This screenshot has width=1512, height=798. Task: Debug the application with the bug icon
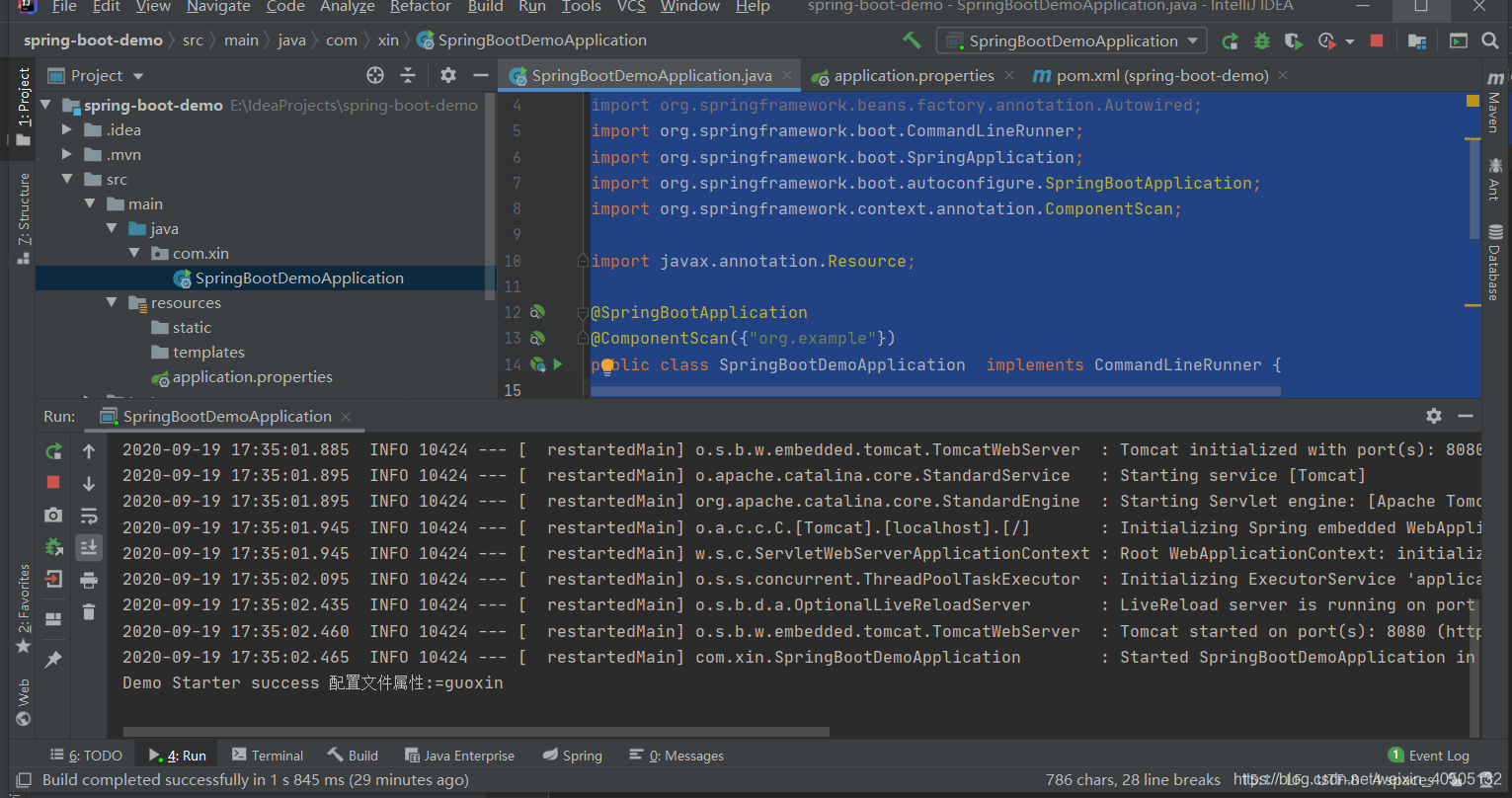(x=1261, y=40)
